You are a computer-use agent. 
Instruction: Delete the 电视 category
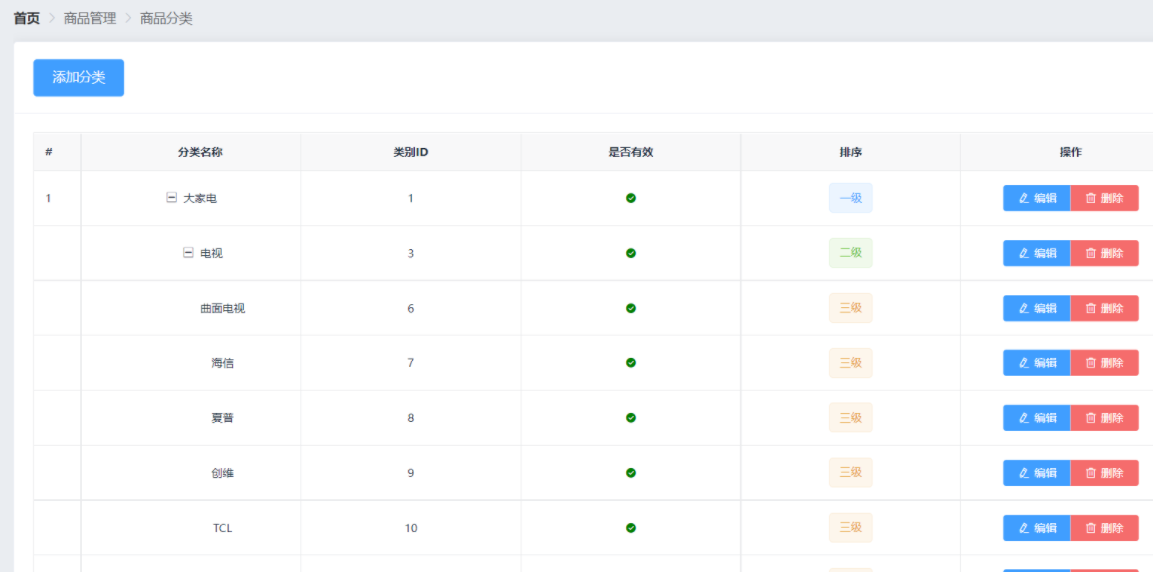[x=1104, y=253]
